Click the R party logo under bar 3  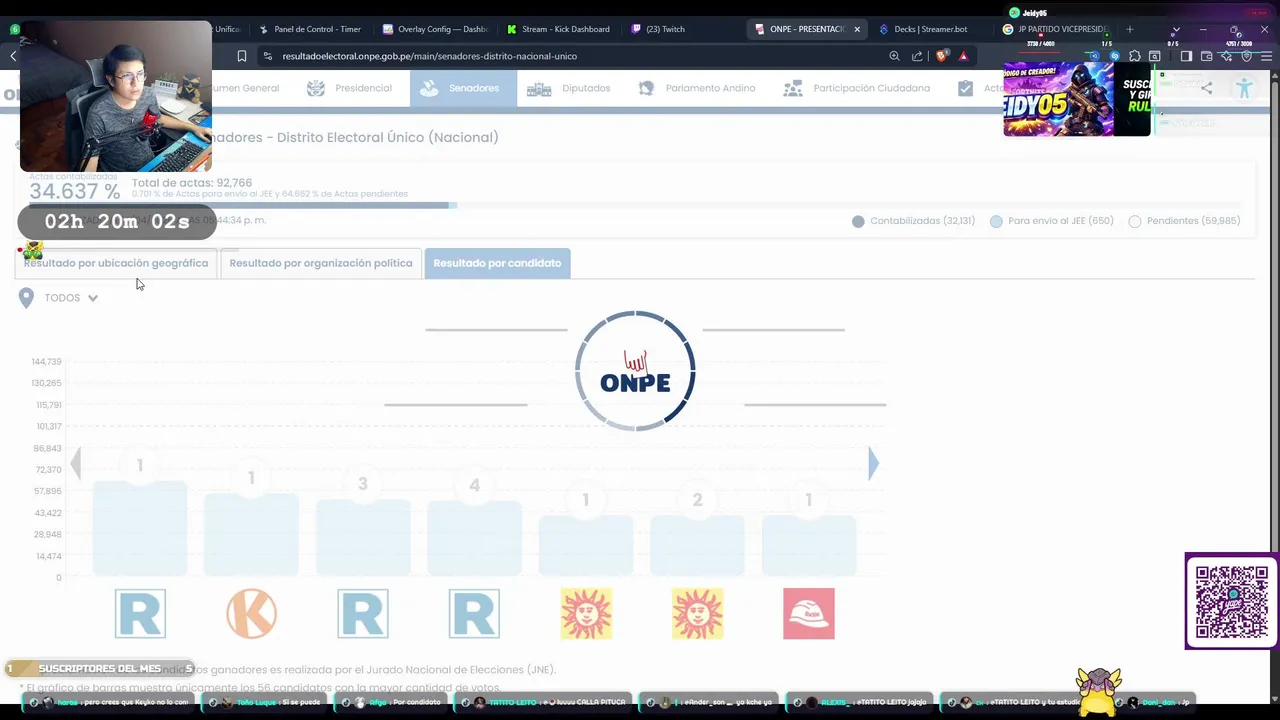pos(363,613)
